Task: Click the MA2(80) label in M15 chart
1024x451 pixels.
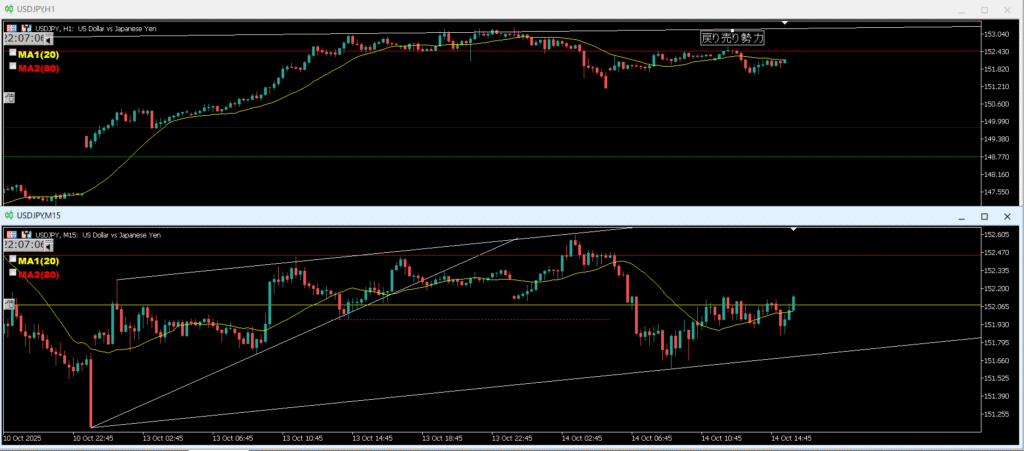Action: tap(39, 275)
